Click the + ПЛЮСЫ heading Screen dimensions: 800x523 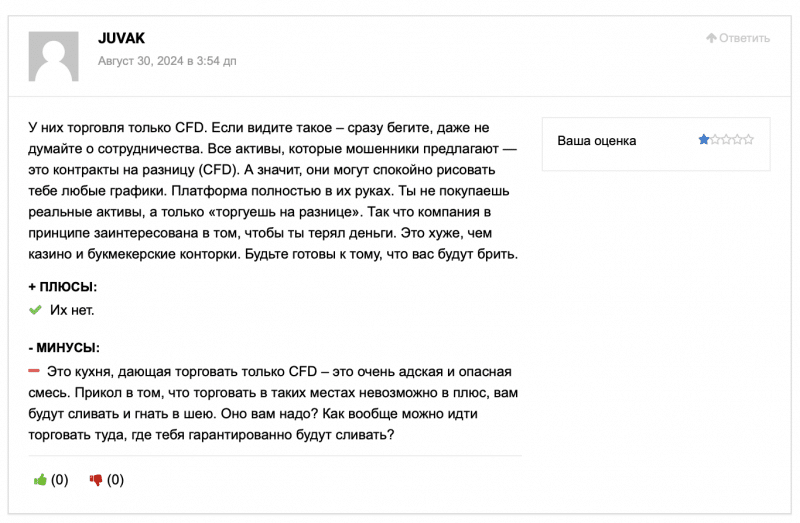click(x=62, y=287)
